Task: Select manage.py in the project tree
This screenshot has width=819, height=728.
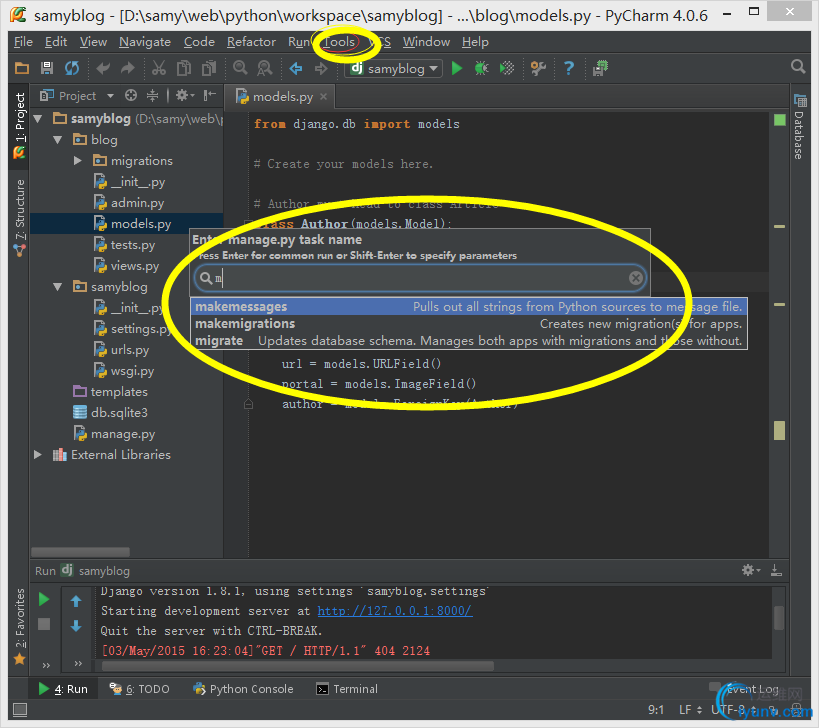Action: click(x=114, y=433)
